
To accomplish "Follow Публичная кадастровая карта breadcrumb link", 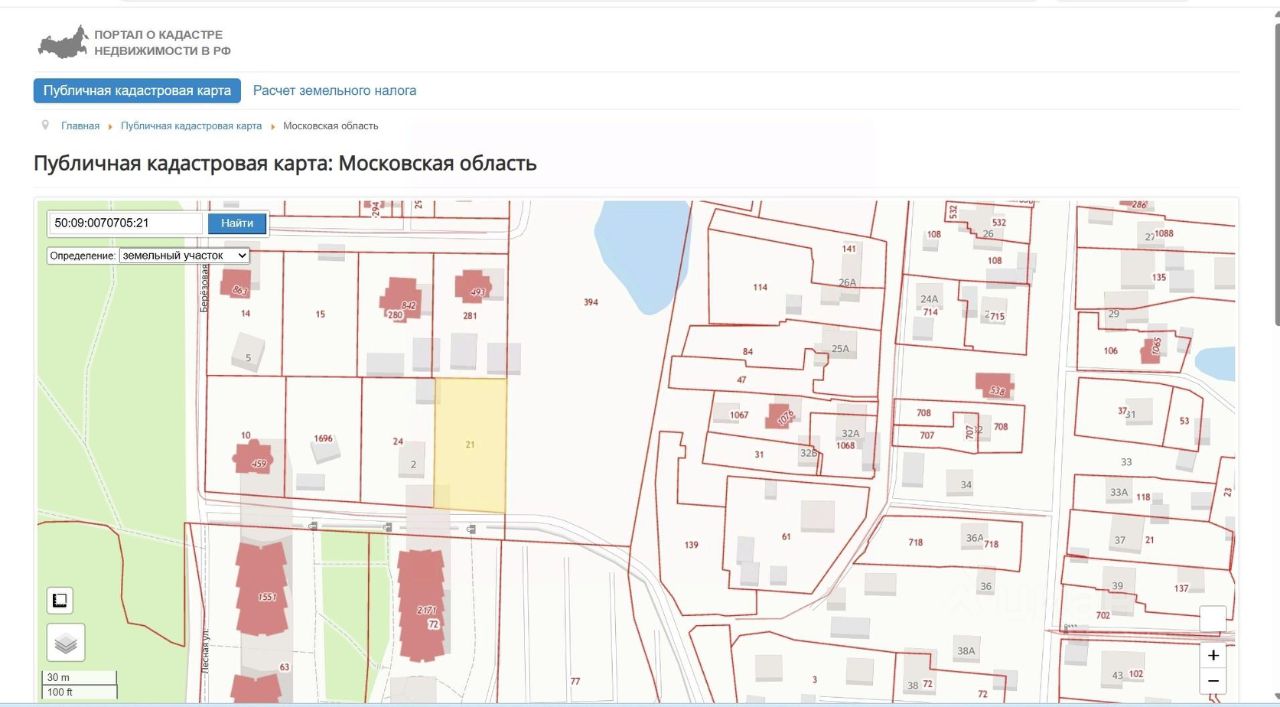I will click(x=191, y=126).
